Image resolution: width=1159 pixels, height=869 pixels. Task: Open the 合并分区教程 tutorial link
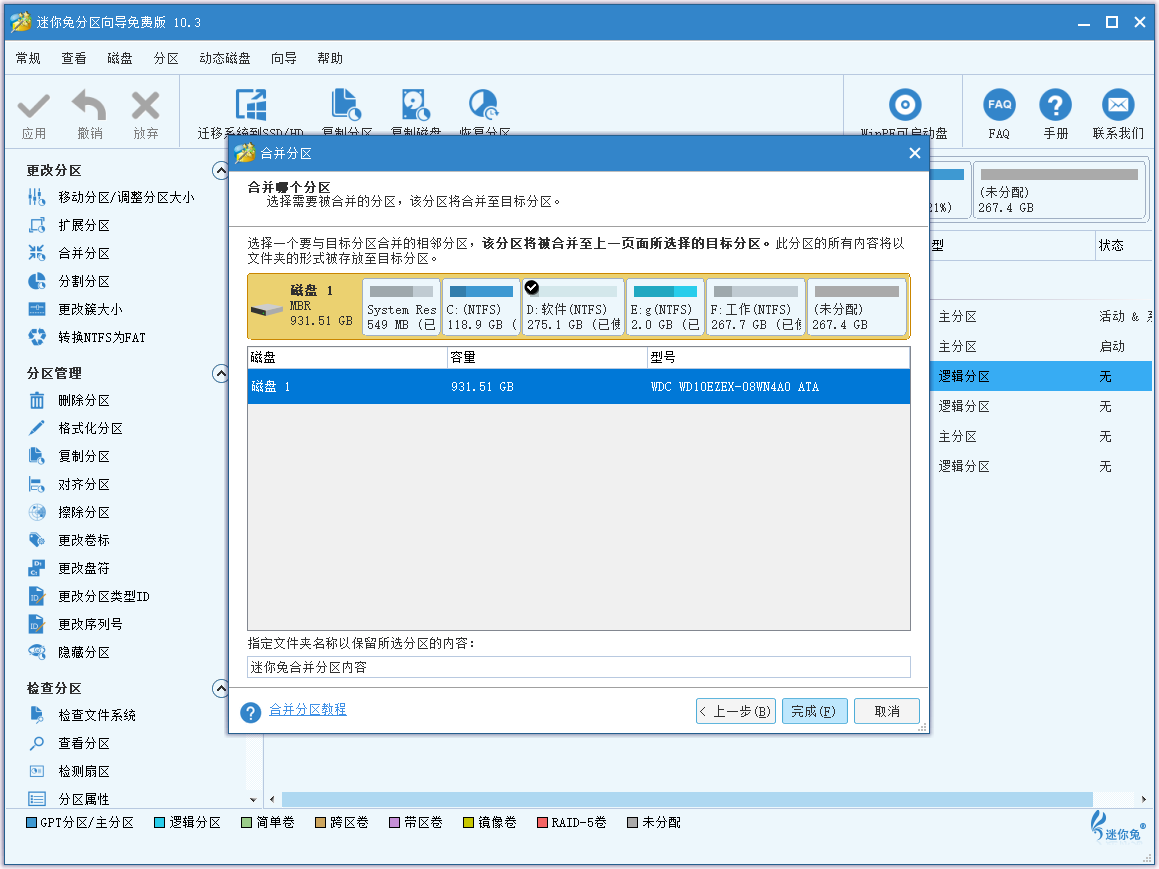click(x=307, y=709)
